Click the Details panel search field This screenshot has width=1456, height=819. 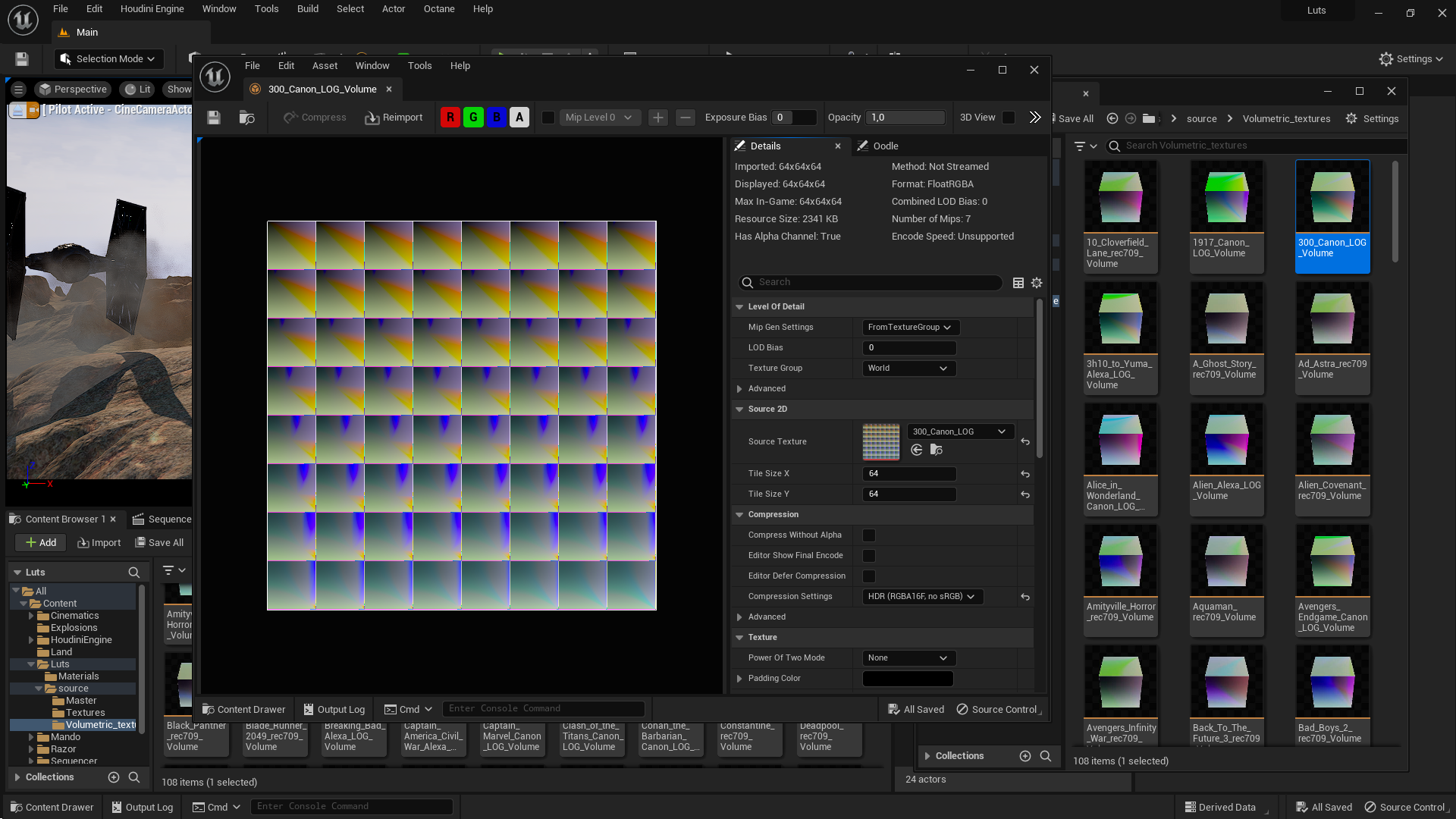point(871,282)
